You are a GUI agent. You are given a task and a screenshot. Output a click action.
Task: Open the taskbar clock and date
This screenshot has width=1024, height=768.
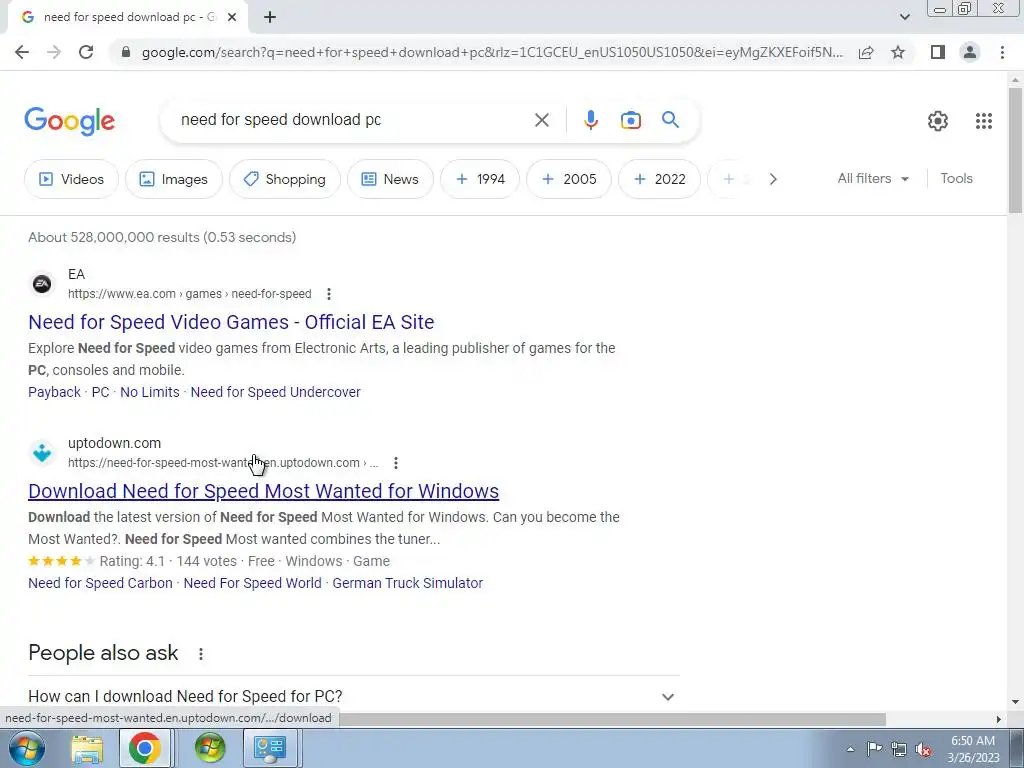972,749
